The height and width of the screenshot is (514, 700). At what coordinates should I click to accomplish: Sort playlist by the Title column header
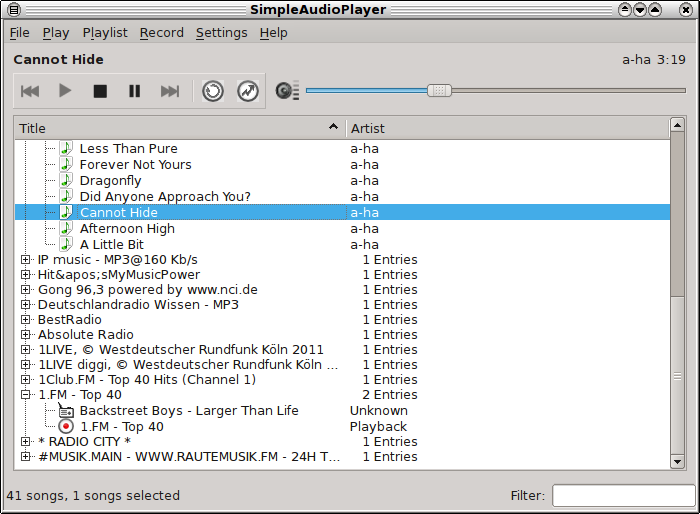[x=180, y=128]
